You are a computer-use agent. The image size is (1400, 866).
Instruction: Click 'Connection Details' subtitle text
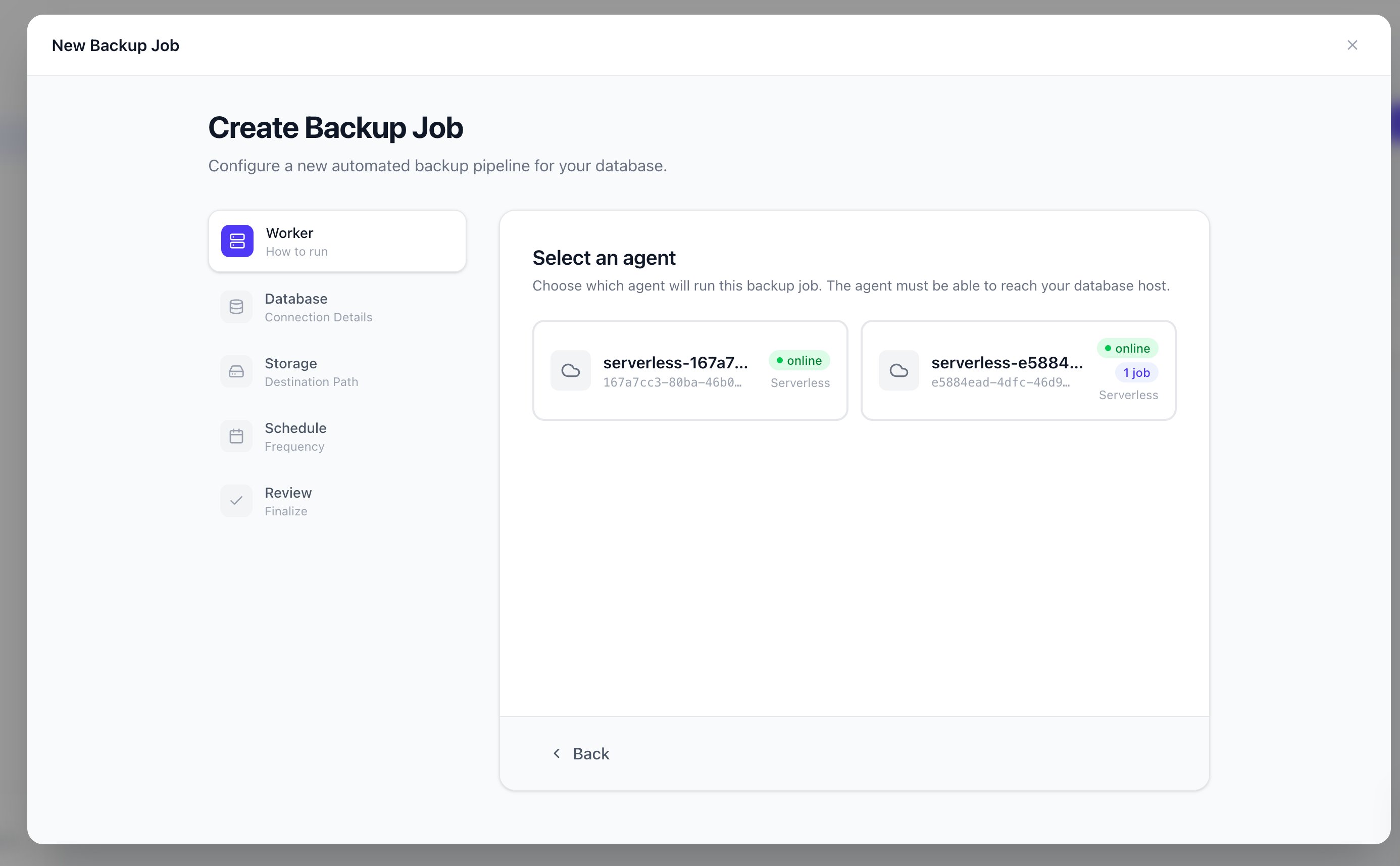pyautogui.click(x=318, y=317)
